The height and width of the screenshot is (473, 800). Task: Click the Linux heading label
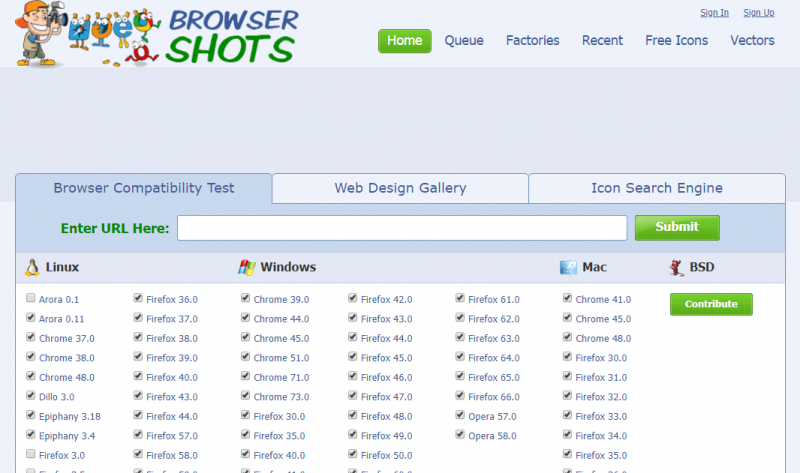(62, 267)
